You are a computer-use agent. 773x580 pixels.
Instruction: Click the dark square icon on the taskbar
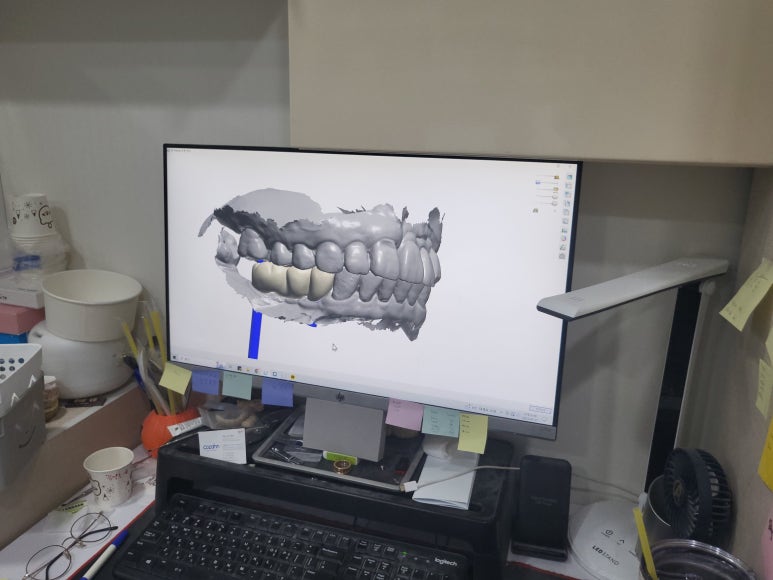240,368
